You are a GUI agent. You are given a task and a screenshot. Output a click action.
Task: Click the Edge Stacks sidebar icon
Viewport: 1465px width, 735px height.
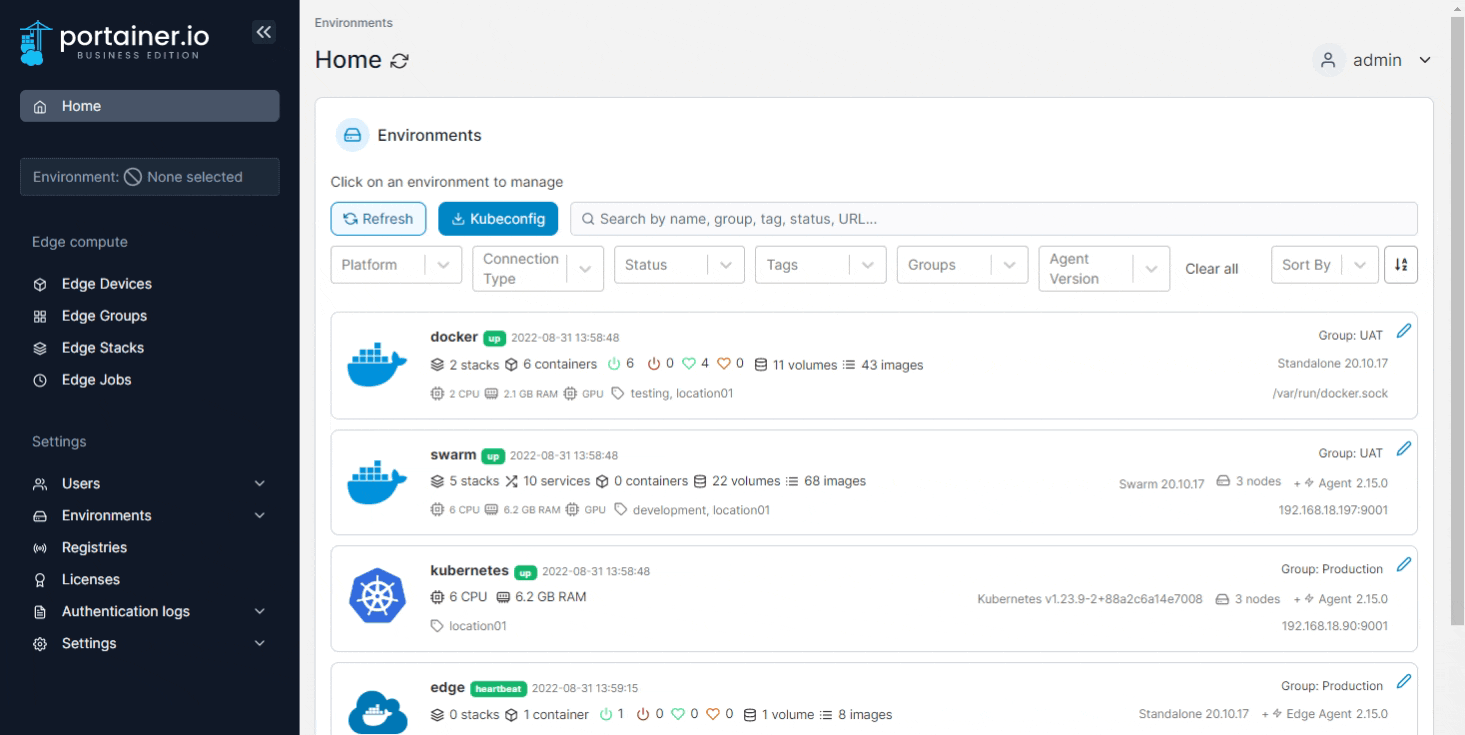coord(40,348)
